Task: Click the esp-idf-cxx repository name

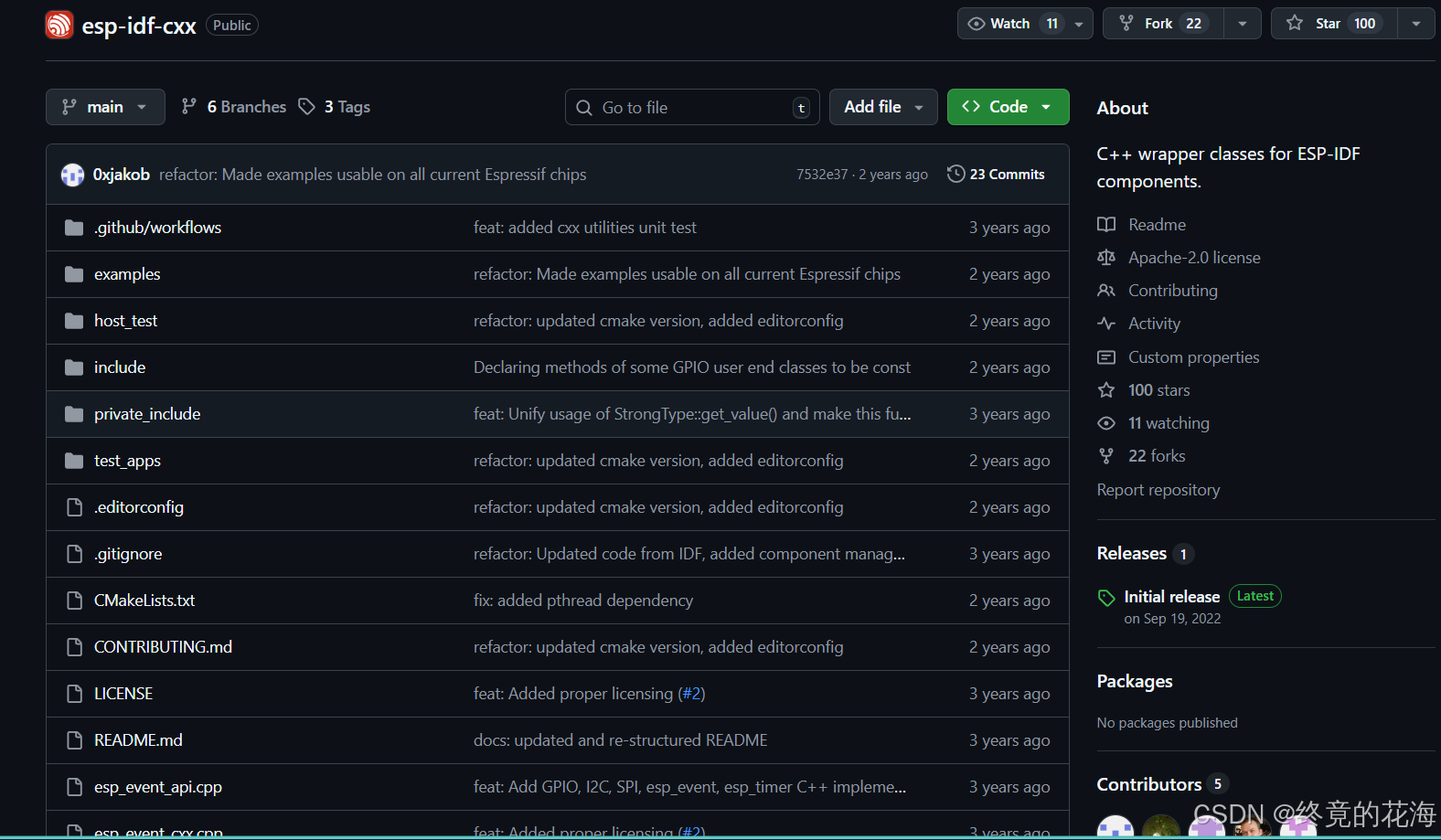Action: (x=139, y=26)
